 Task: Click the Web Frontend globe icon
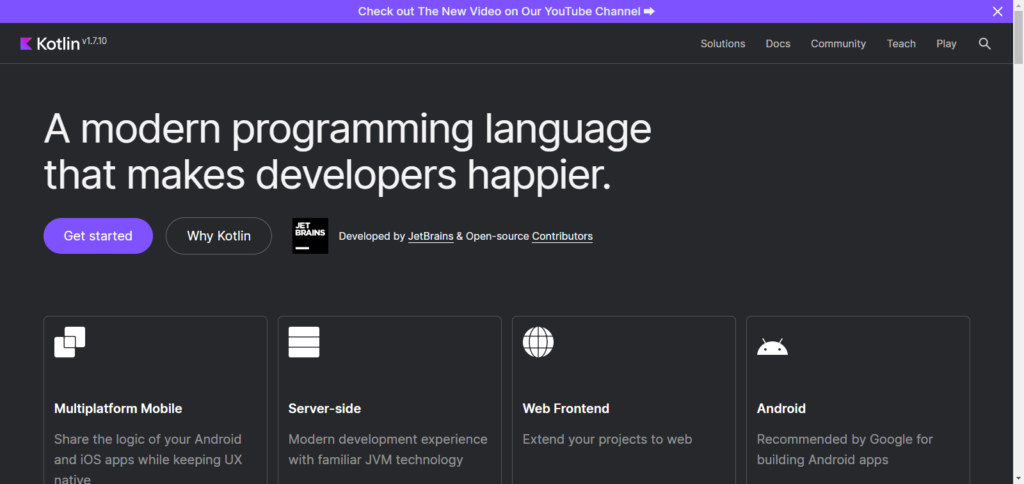(x=538, y=342)
